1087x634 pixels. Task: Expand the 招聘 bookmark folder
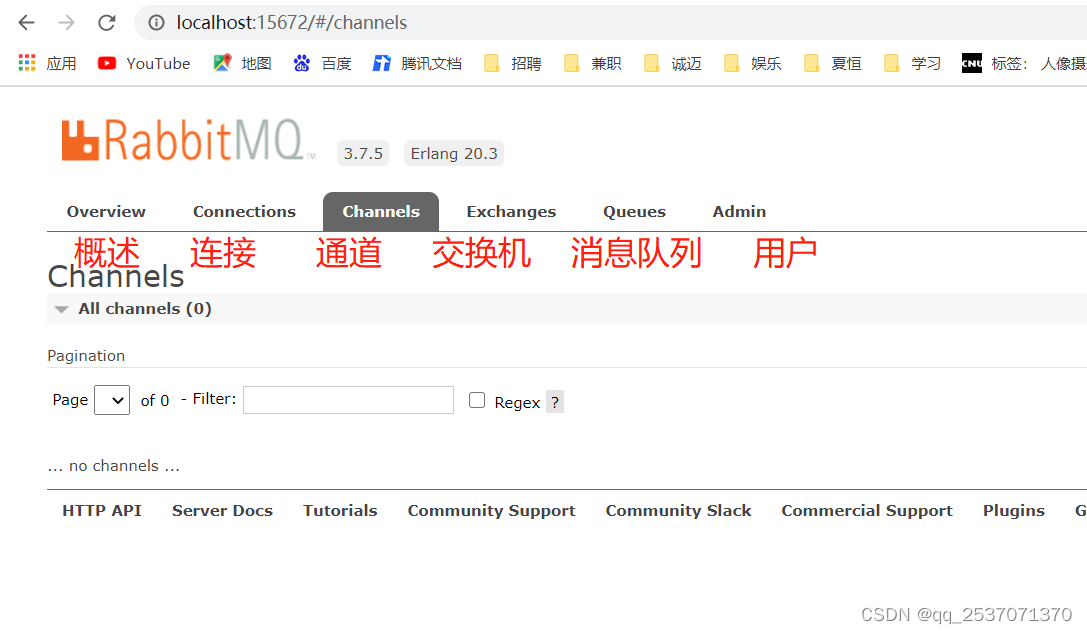pos(512,62)
